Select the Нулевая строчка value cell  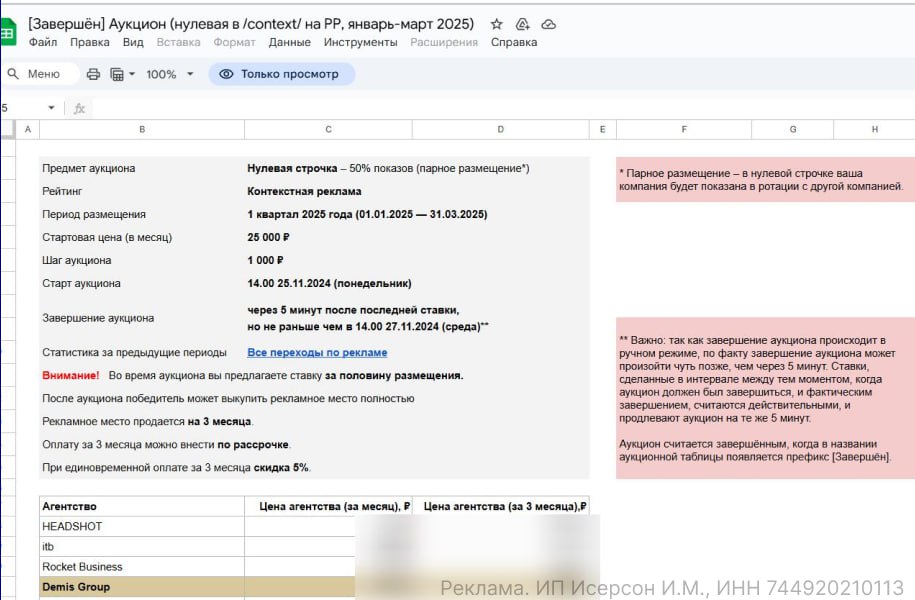coord(388,168)
